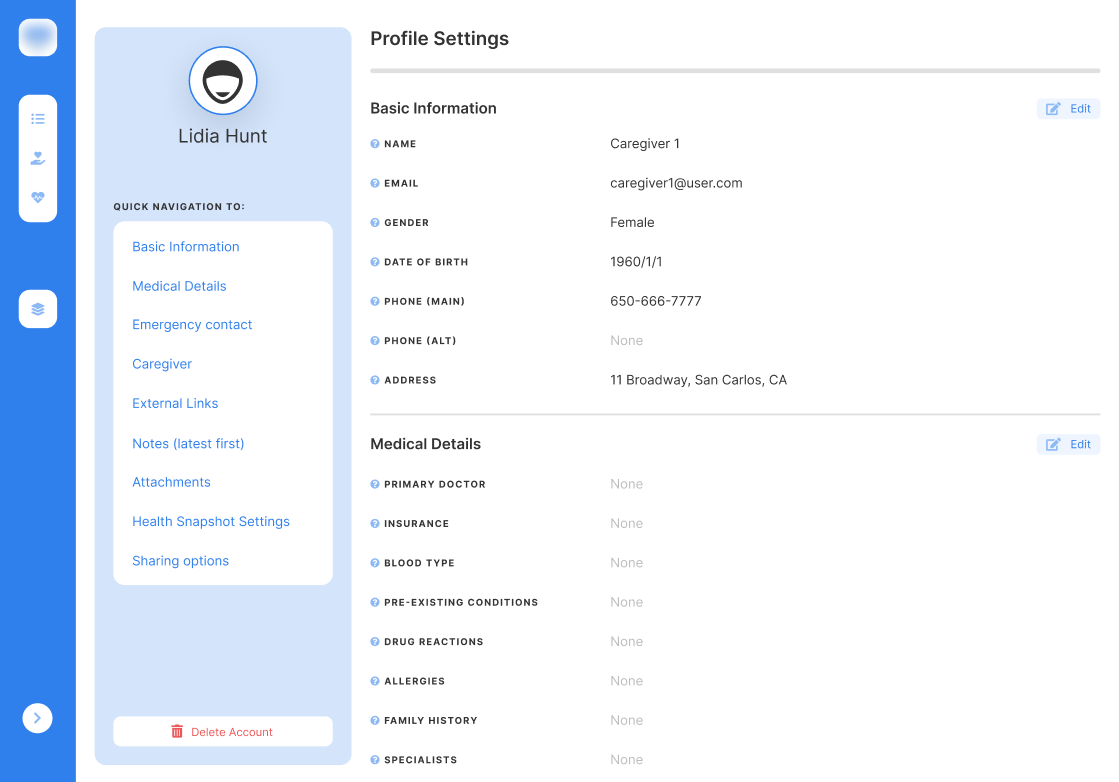1119x782 pixels.
Task: Open Sharing options in quick navigation
Action: click(x=180, y=561)
